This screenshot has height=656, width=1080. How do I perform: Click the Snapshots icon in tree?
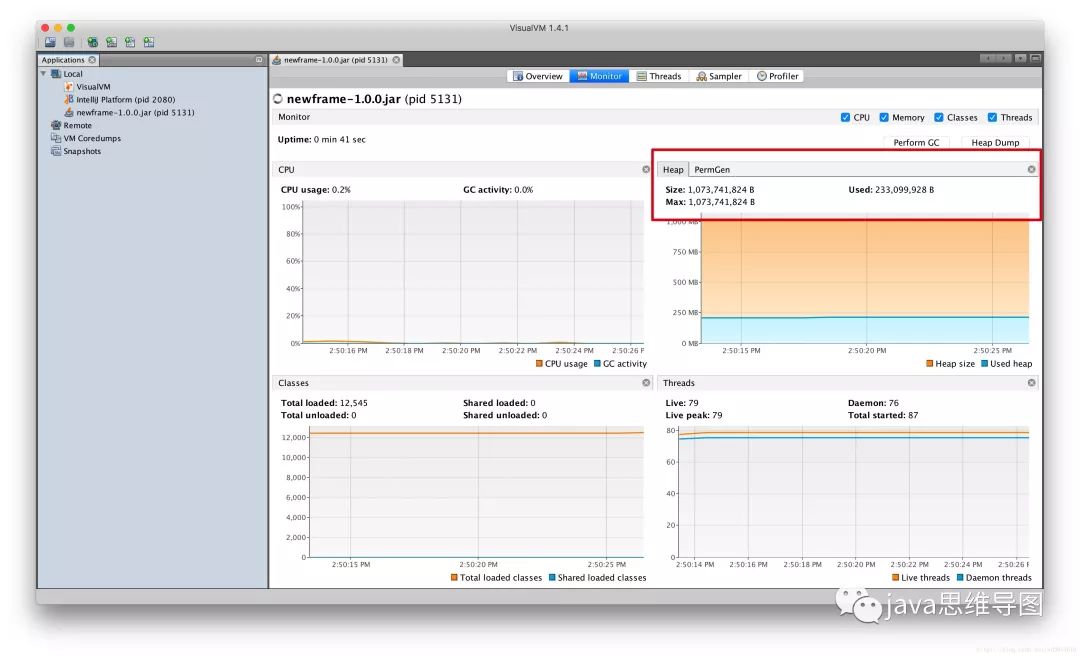tap(56, 151)
